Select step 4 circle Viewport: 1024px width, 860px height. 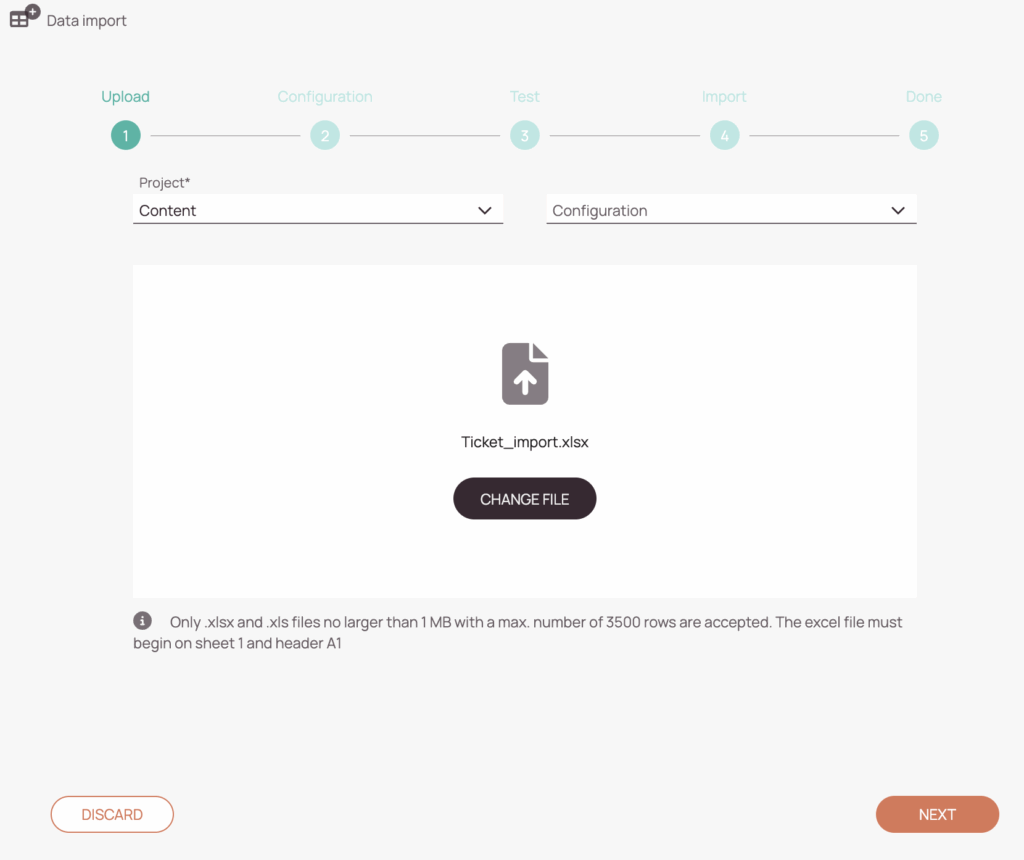(x=724, y=135)
